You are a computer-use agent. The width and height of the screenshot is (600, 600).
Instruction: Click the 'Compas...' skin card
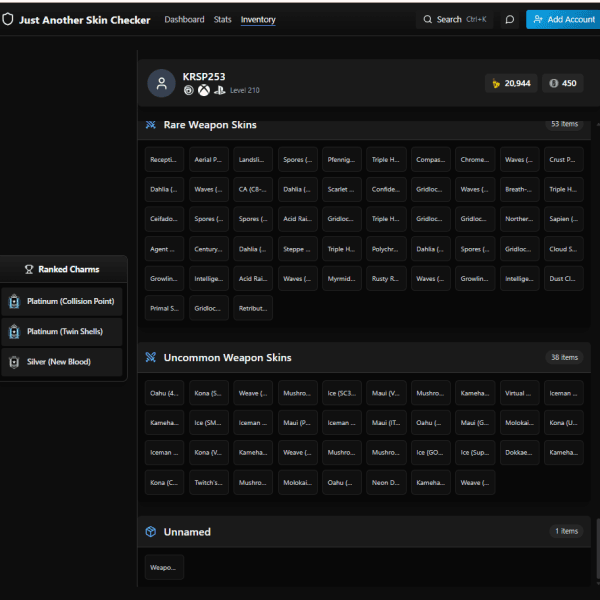[x=430, y=159]
